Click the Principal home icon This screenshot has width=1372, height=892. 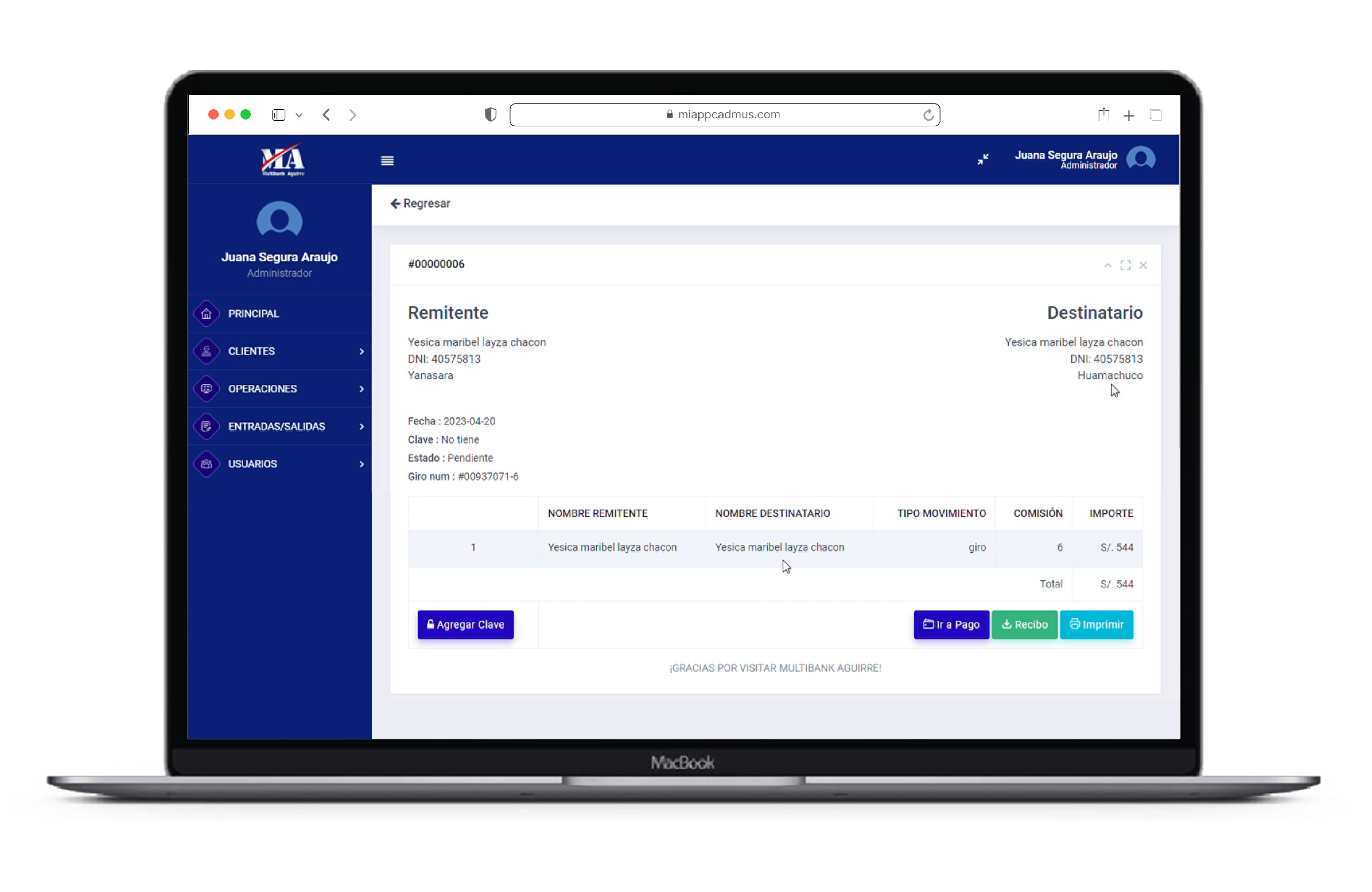click(x=206, y=314)
